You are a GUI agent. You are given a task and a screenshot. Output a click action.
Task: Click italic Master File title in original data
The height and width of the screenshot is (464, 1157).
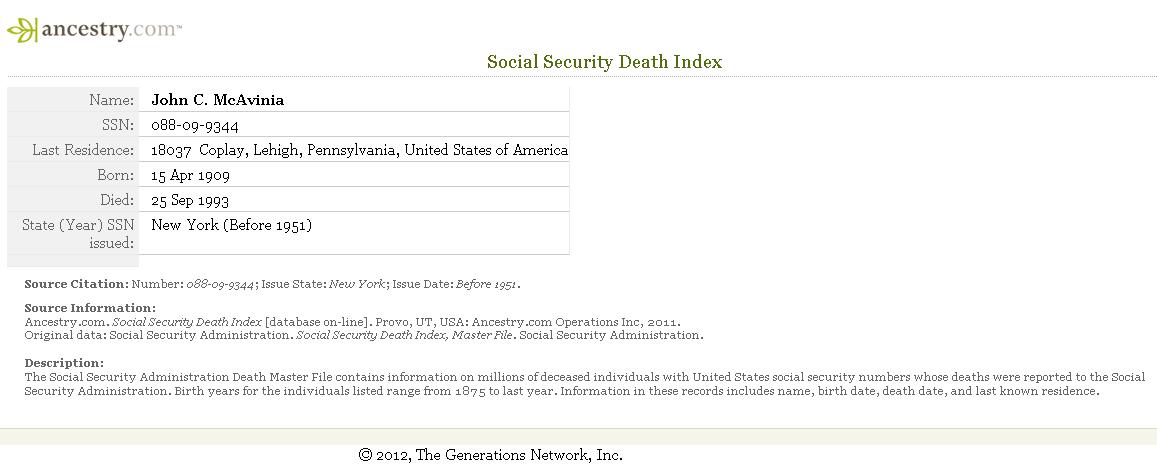(x=404, y=335)
